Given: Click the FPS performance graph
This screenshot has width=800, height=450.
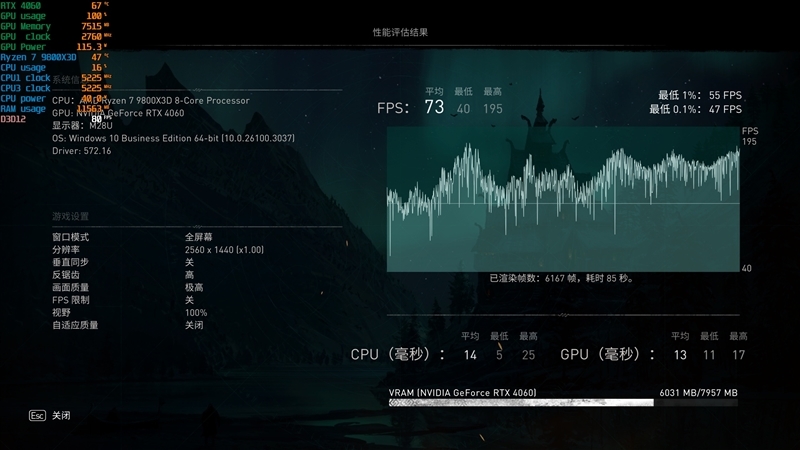Looking at the screenshot, I should 563,199.
